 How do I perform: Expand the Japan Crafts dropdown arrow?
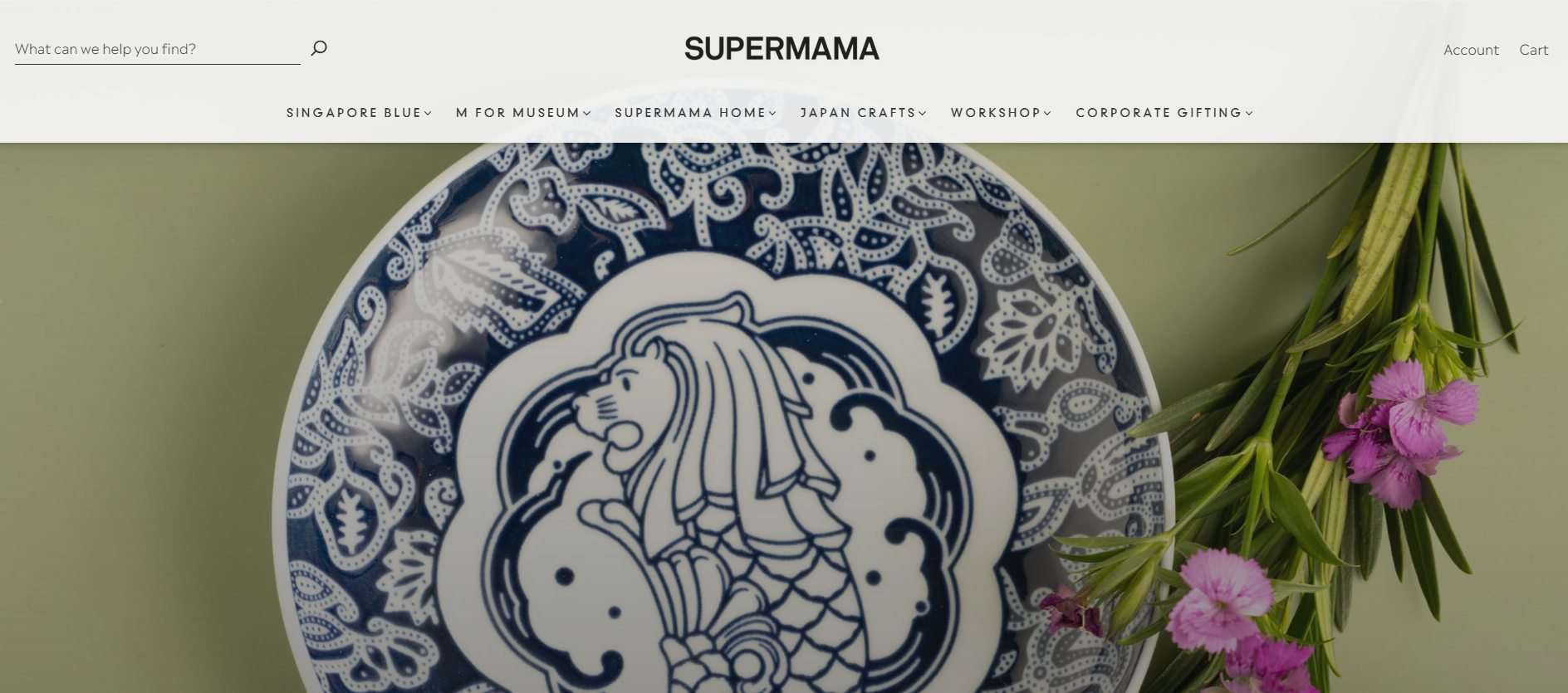(923, 114)
